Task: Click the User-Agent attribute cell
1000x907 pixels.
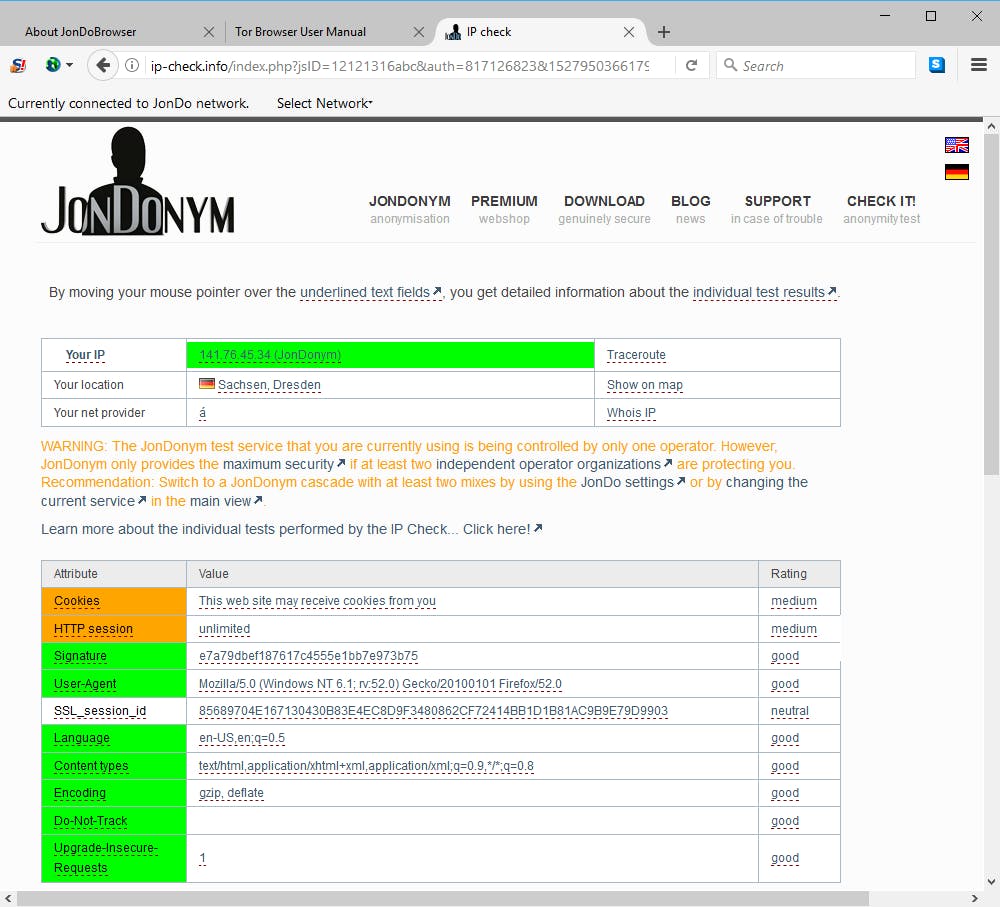Action: click(x=114, y=684)
